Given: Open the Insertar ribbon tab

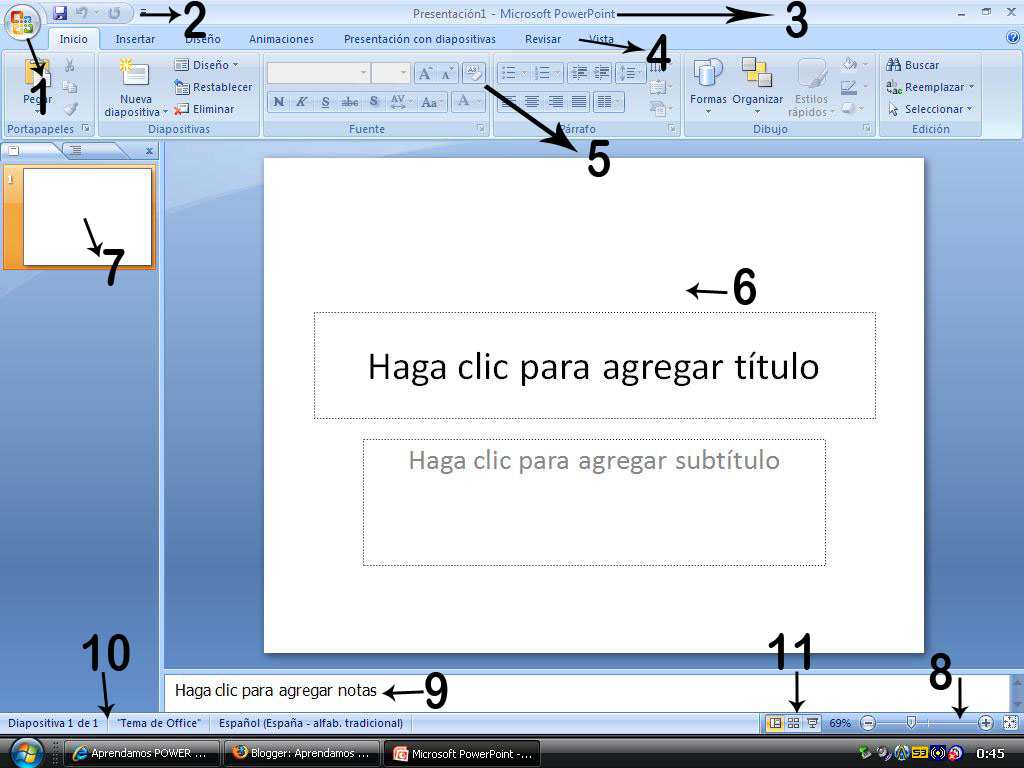Looking at the screenshot, I should click(135, 39).
